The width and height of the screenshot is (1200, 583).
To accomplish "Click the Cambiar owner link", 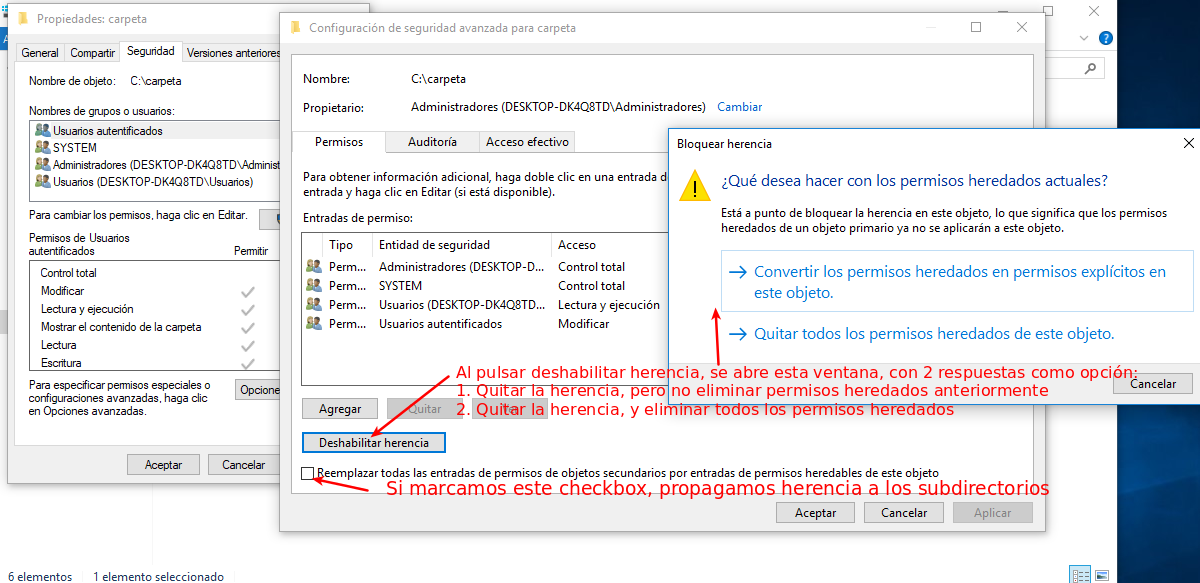I will 739,107.
